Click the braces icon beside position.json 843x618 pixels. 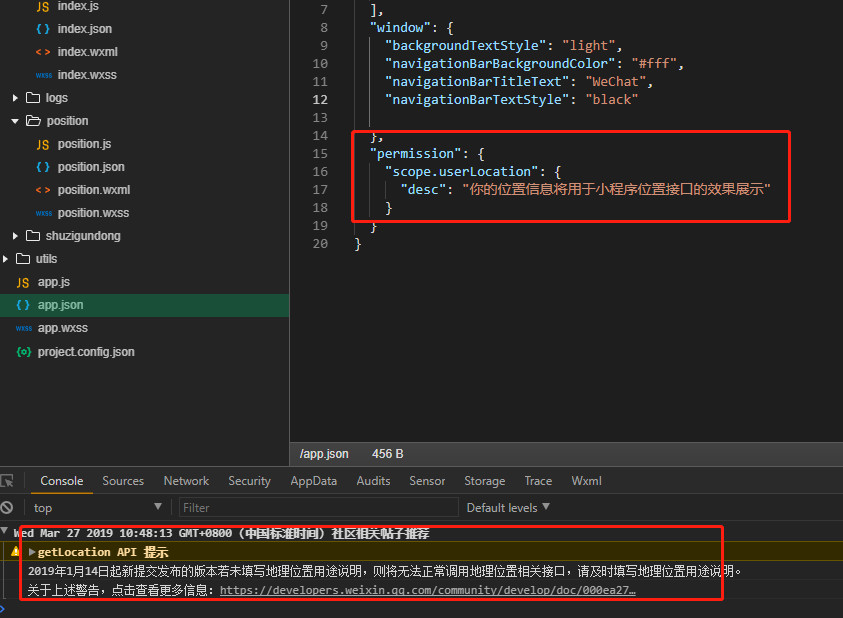(x=43, y=167)
